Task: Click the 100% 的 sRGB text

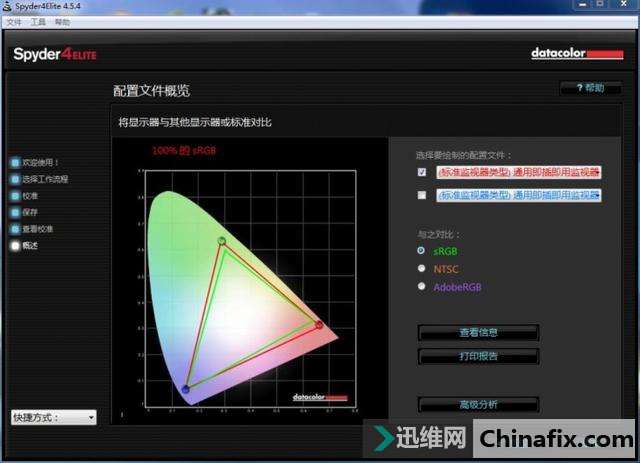Action: [184, 150]
